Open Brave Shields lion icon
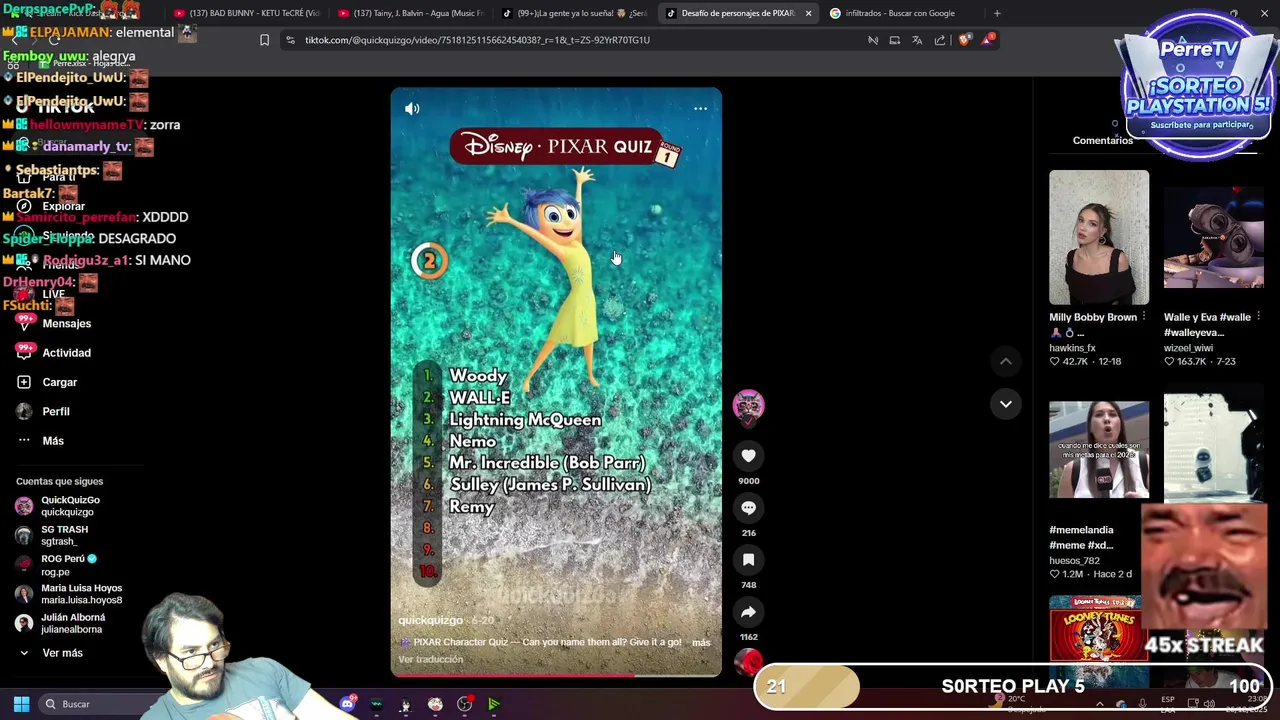Viewport: 1280px width, 720px height. [x=964, y=40]
